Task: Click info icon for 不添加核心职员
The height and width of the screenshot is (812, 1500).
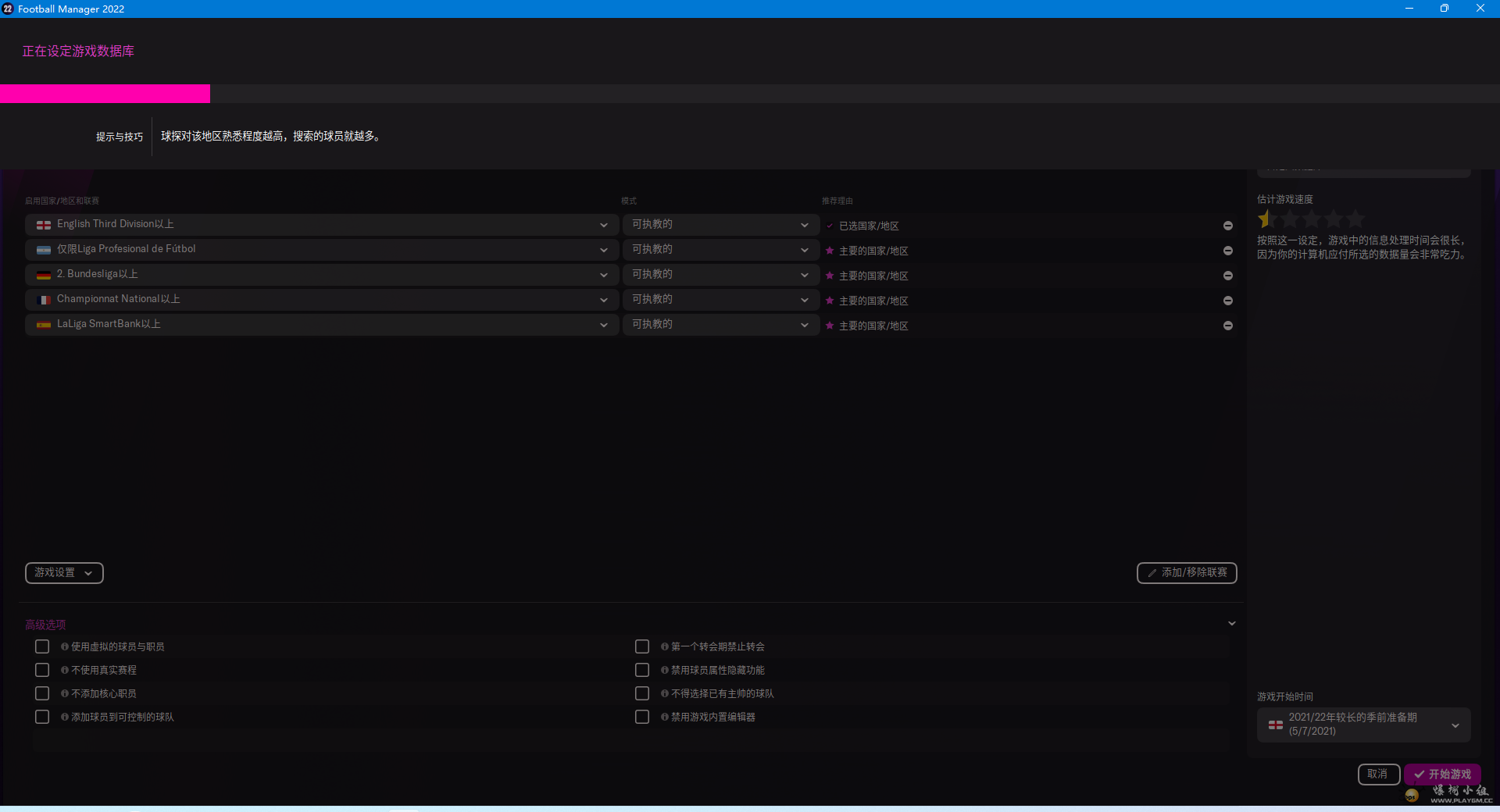Action: coord(65,693)
